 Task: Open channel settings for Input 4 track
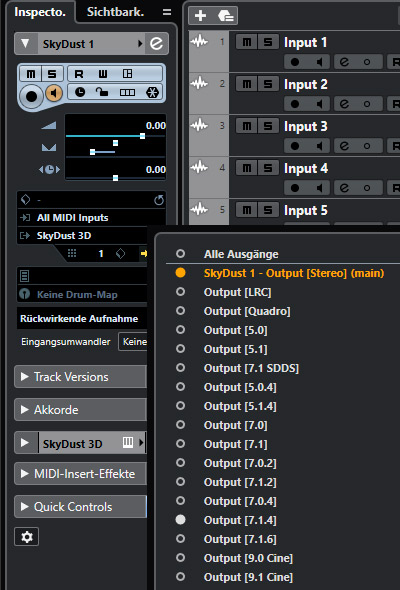(344, 188)
